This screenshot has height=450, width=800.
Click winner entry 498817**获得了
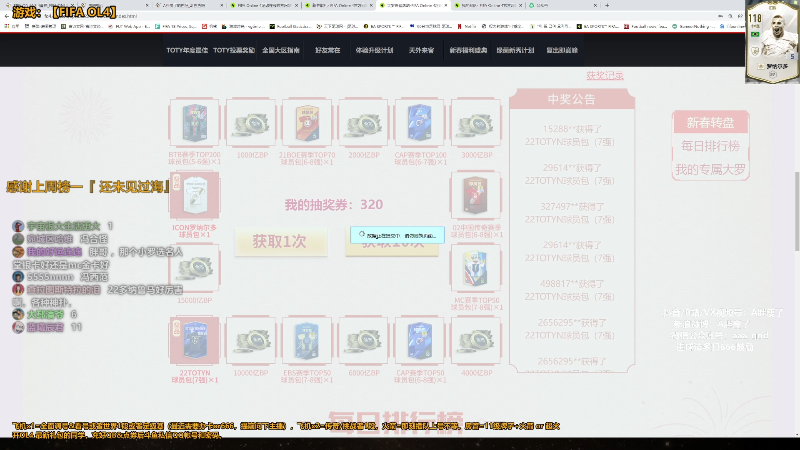[x=571, y=284]
